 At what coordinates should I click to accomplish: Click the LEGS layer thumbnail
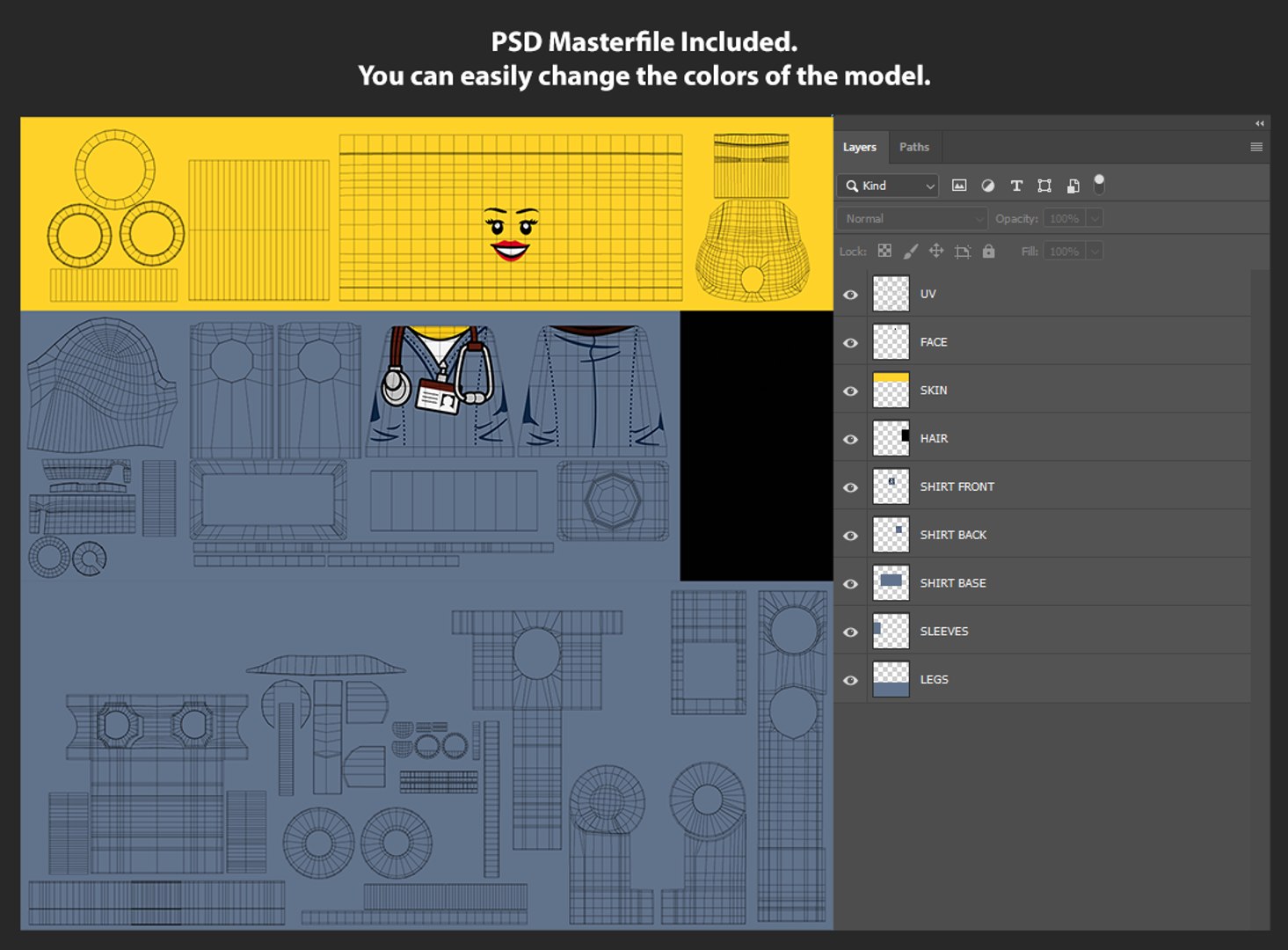(891, 679)
